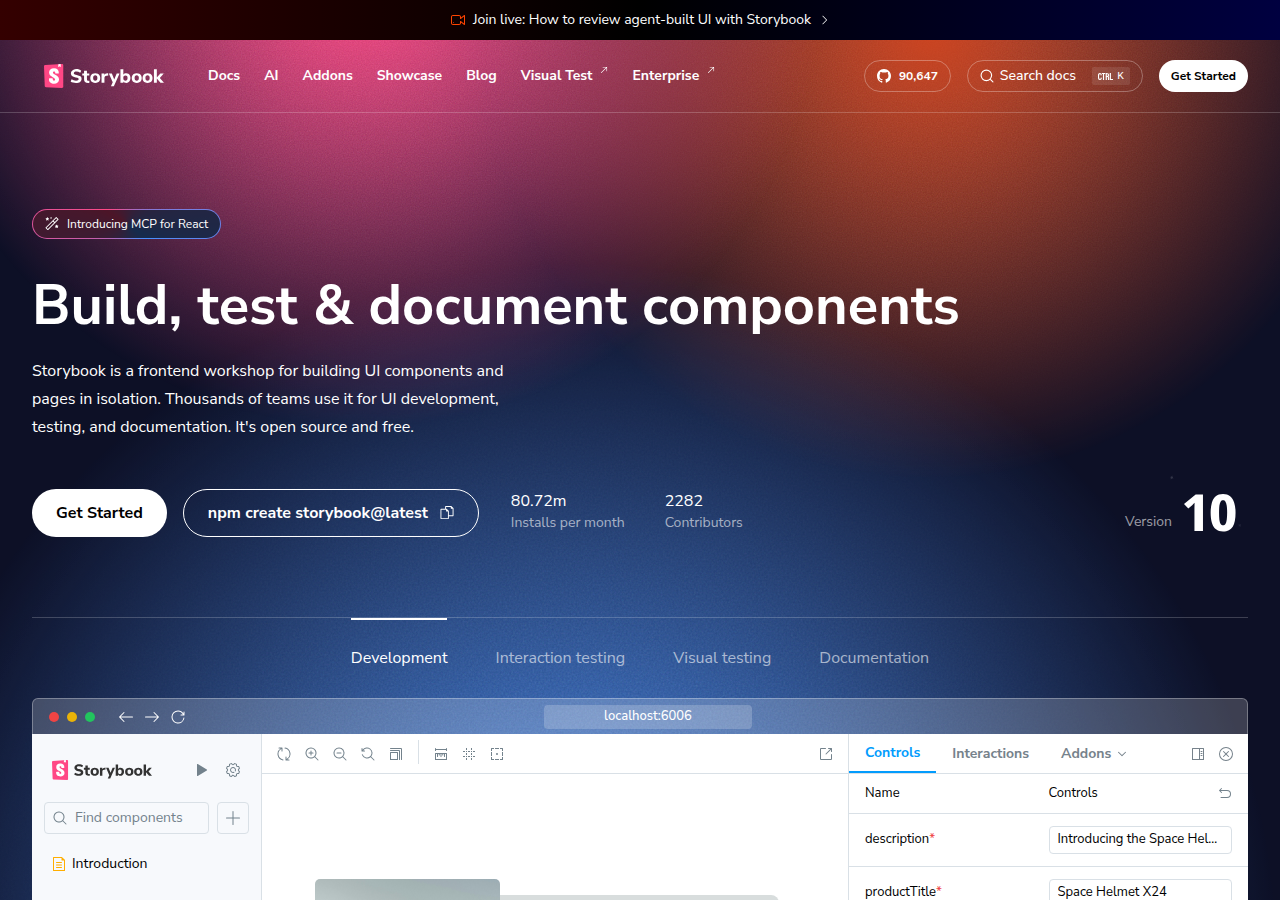Click the Storybook logo in the header
Screen dimensions: 1280x900
click(104, 76)
